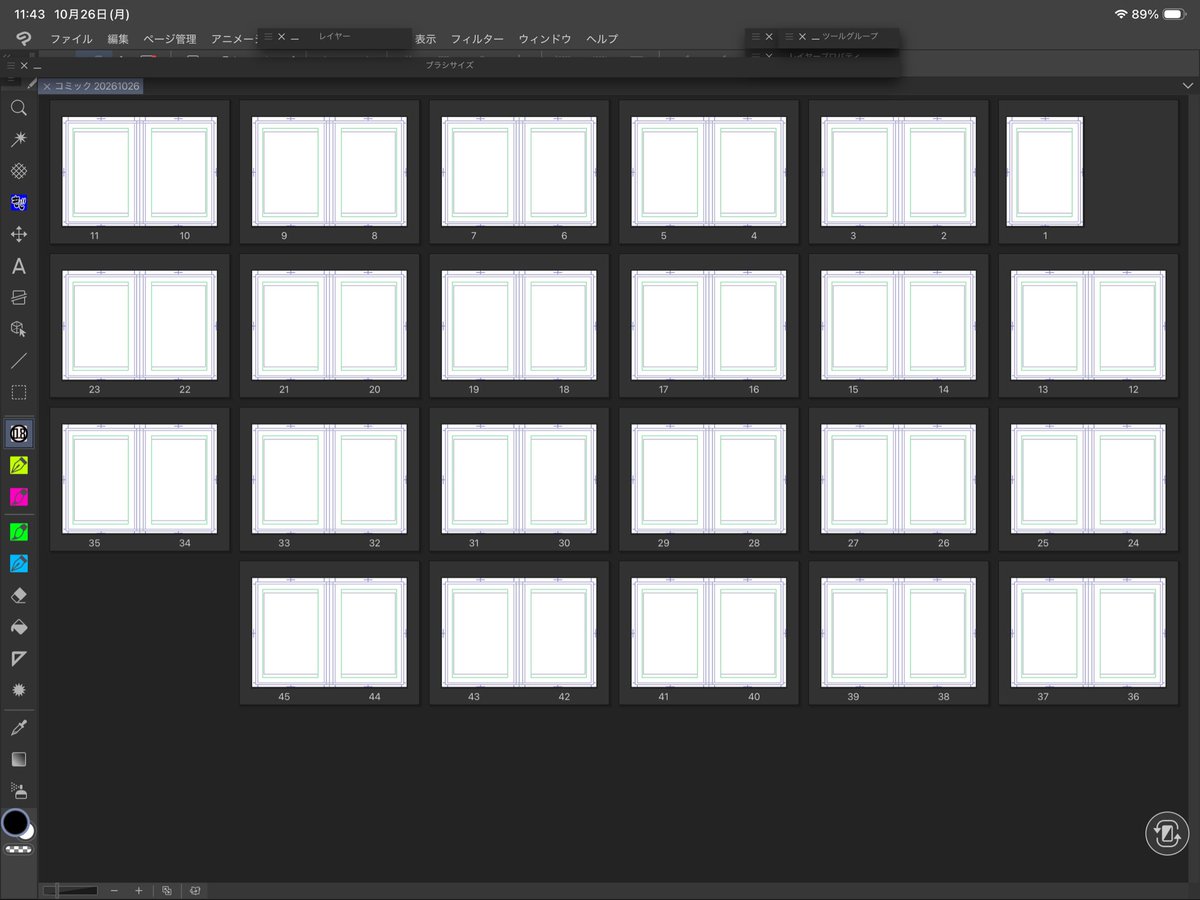1200x900 pixels.
Task: Select the Zoom magnifier tool
Action: coord(18,108)
